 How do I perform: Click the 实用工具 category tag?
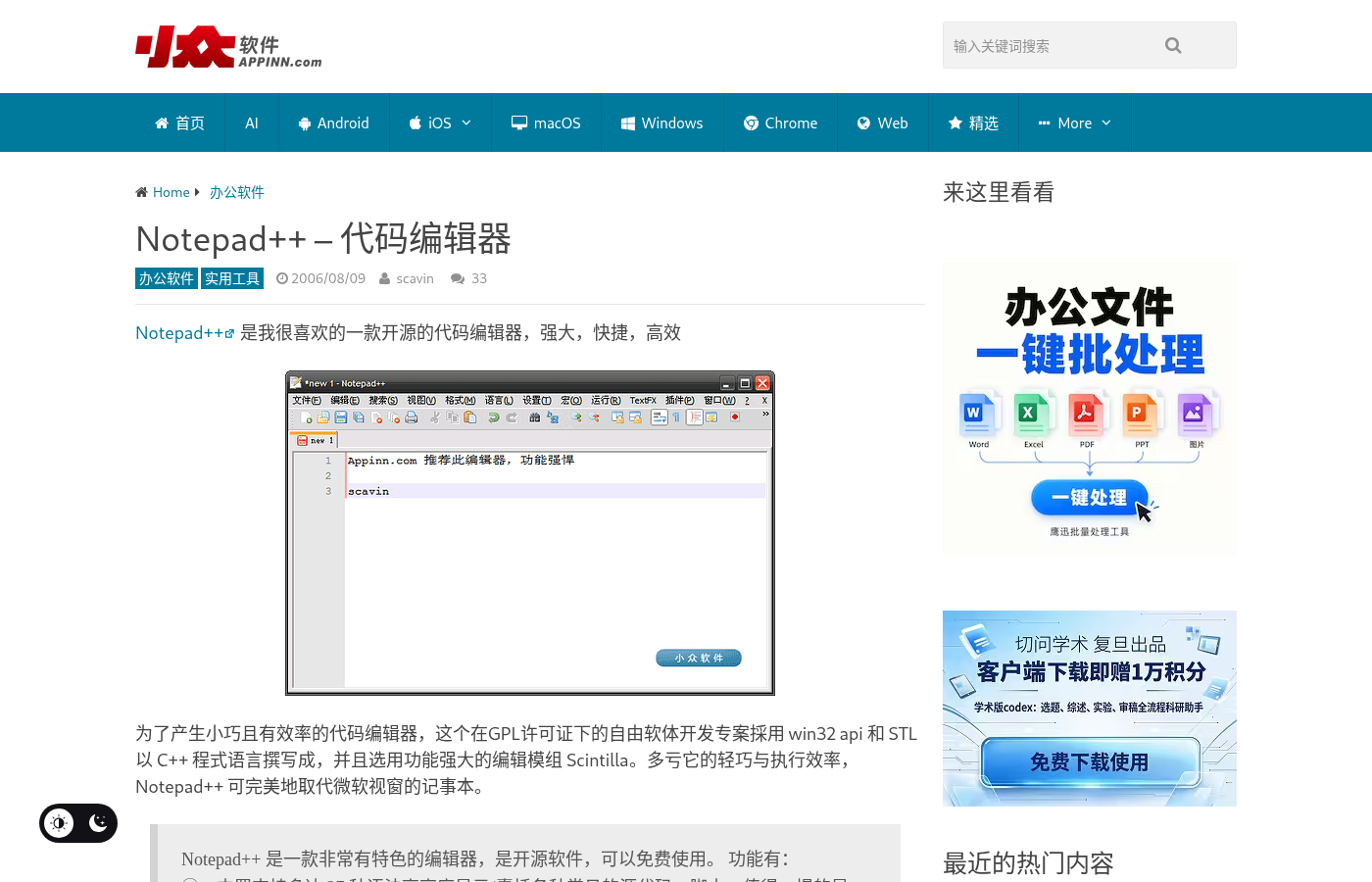point(232,278)
